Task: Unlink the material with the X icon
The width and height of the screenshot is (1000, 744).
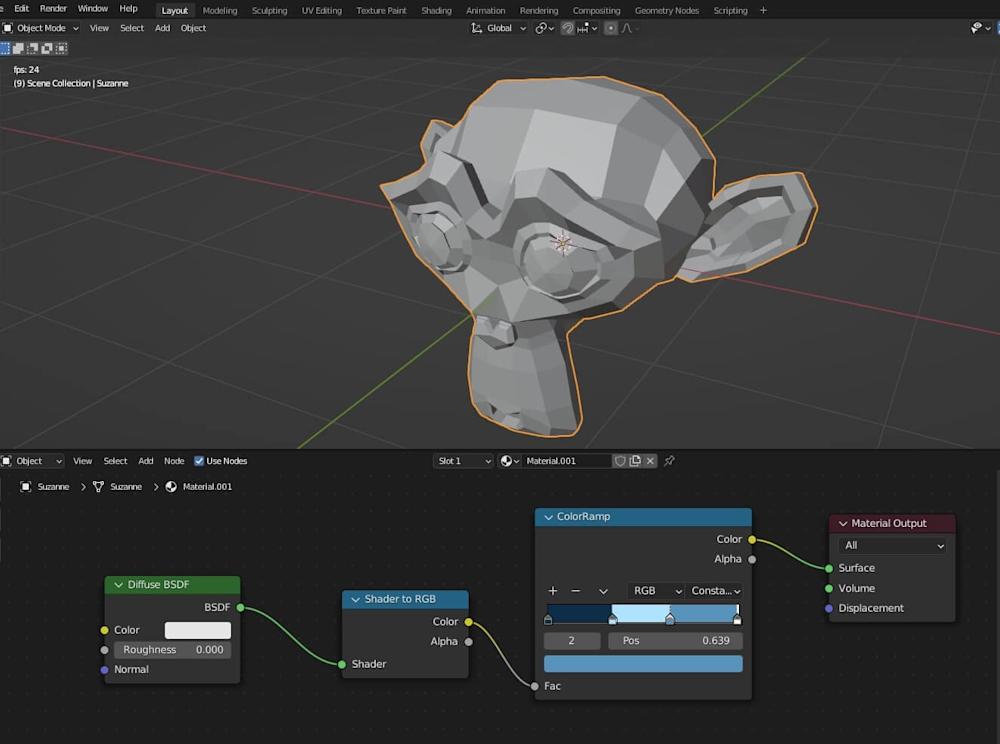Action: click(x=650, y=461)
